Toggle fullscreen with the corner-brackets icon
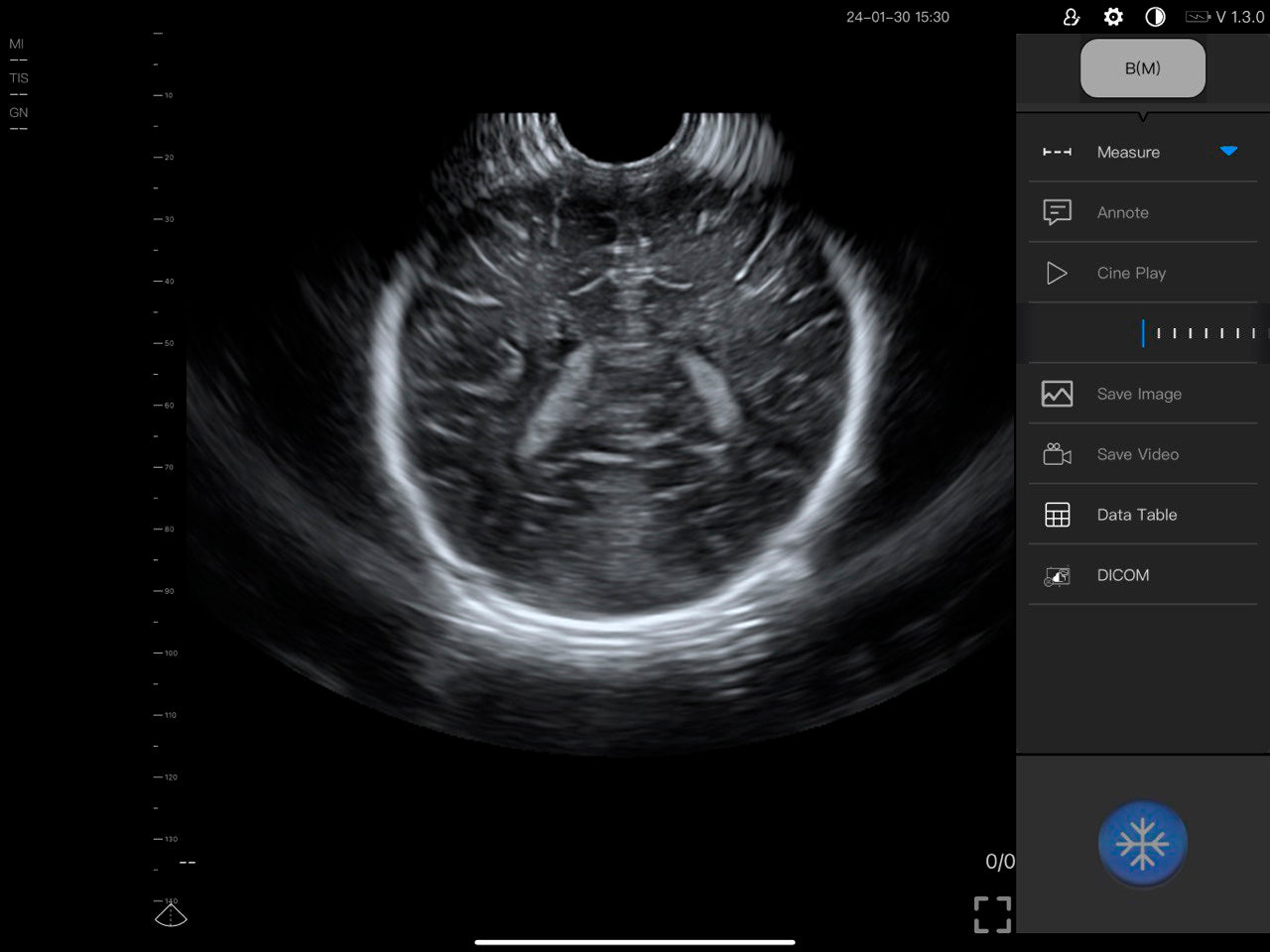Image resolution: width=1270 pixels, height=952 pixels. pyautogui.click(x=992, y=914)
